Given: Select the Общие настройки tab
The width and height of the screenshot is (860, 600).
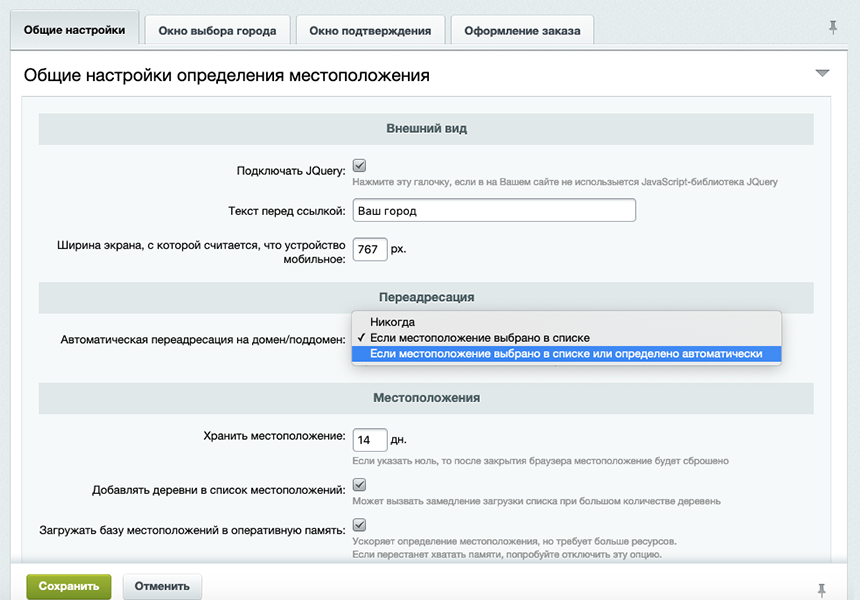Looking at the screenshot, I should point(74,30).
